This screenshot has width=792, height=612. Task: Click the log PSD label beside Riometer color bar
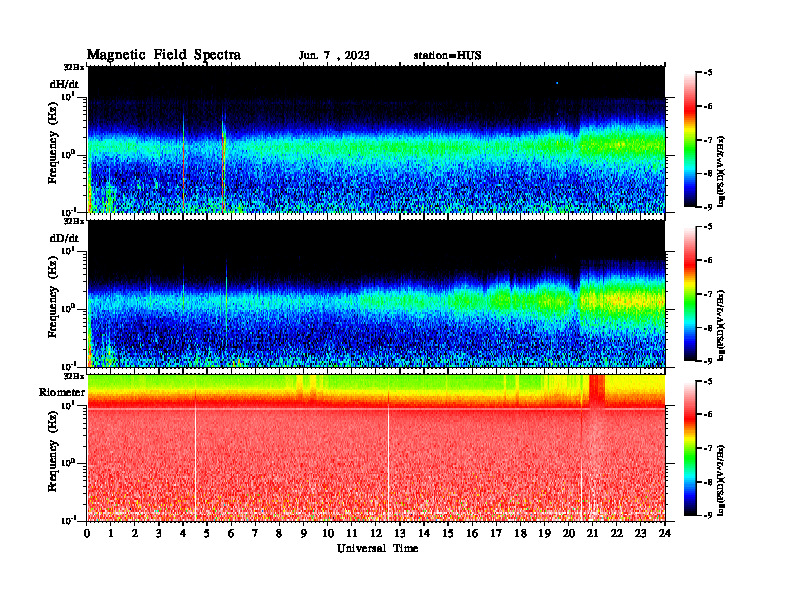pos(722,480)
